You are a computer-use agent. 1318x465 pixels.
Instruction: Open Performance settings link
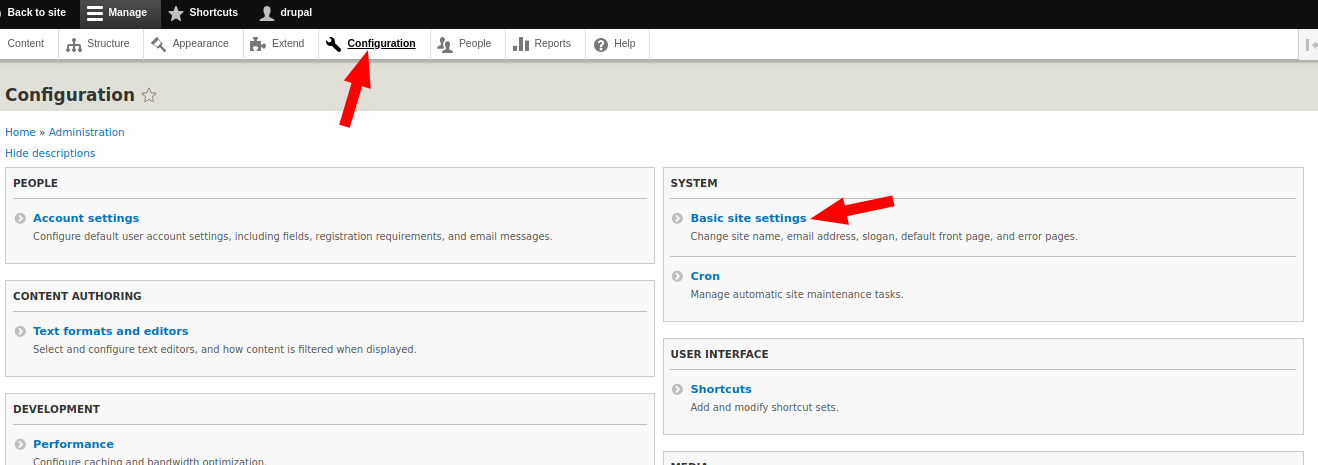coord(73,444)
